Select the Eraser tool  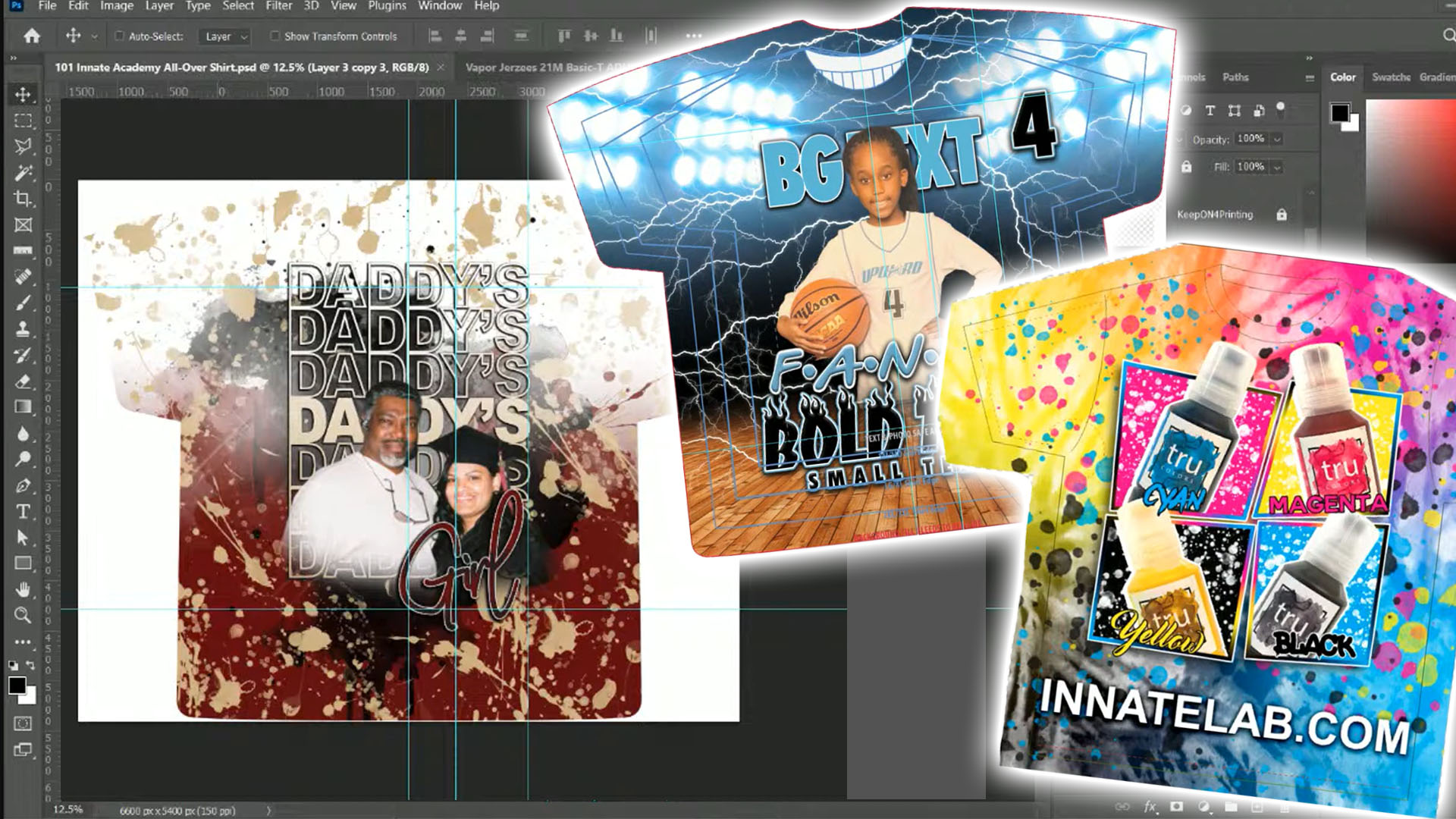pyautogui.click(x=23, y=381)
